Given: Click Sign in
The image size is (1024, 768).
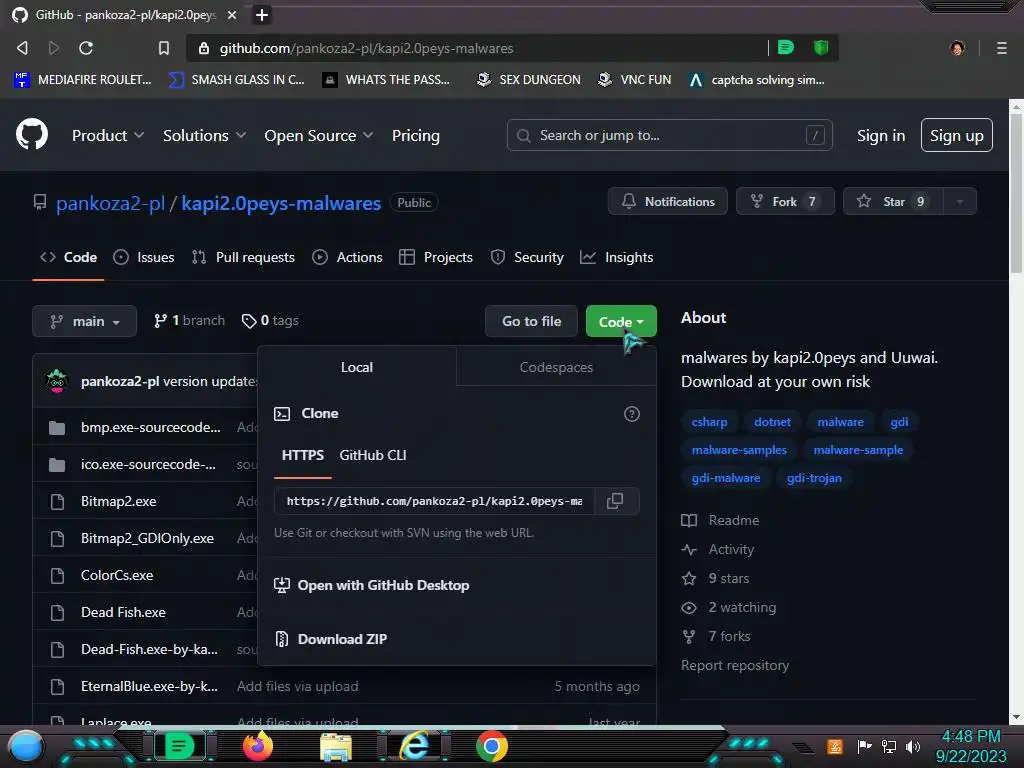Looking at the screenshot, I should point(881,135).
